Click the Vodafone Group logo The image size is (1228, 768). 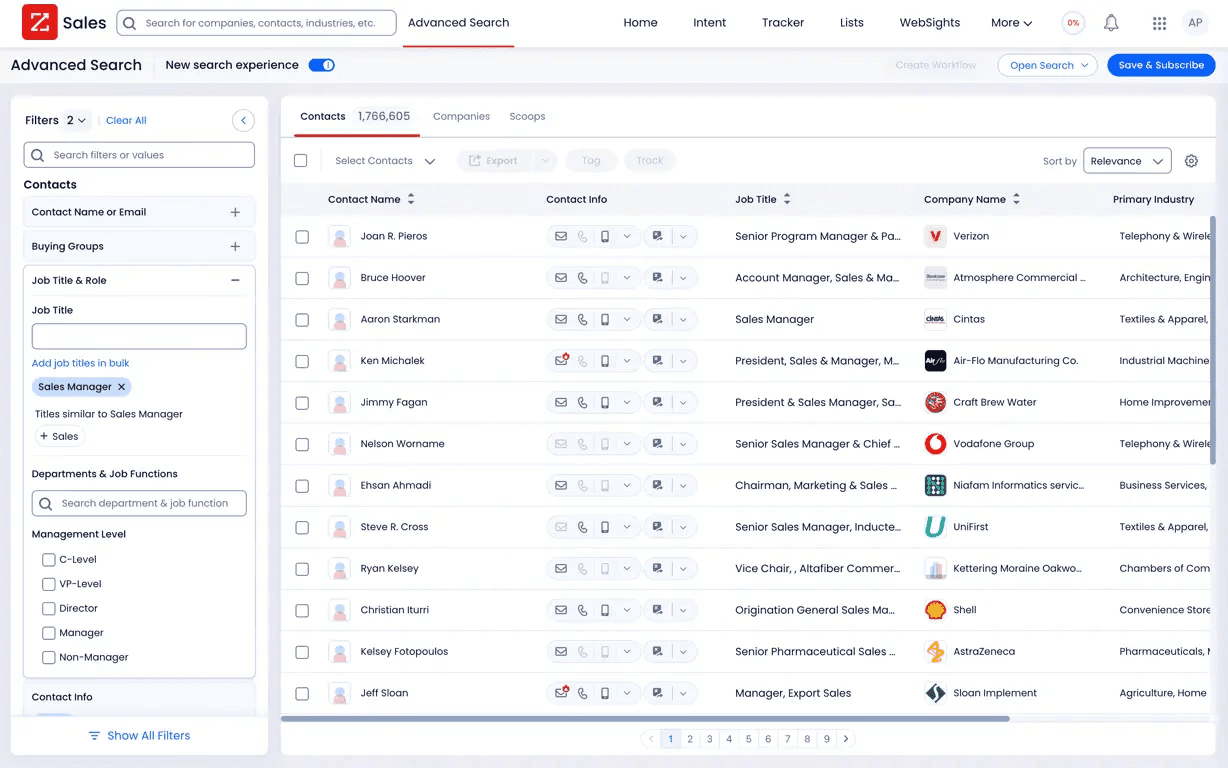click(x=935, y=444)
